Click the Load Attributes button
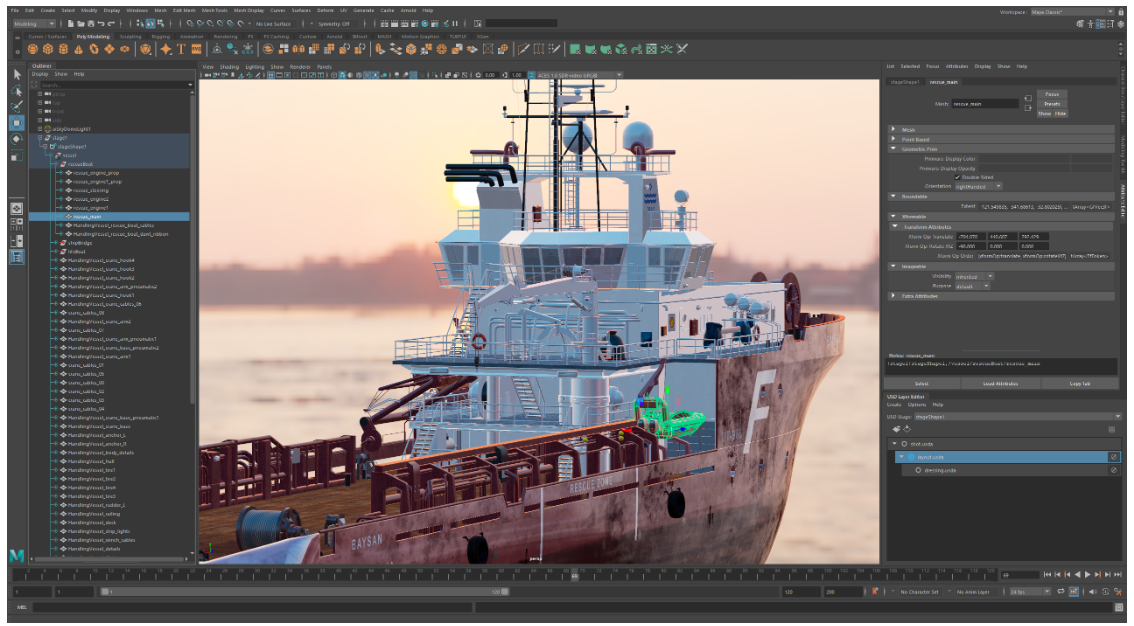The image size is (1134, 626). 999,383
